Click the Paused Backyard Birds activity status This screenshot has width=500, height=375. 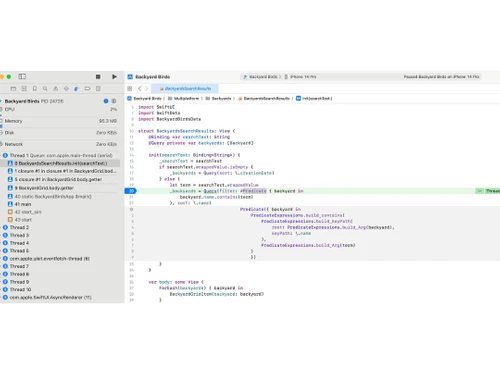441,77
